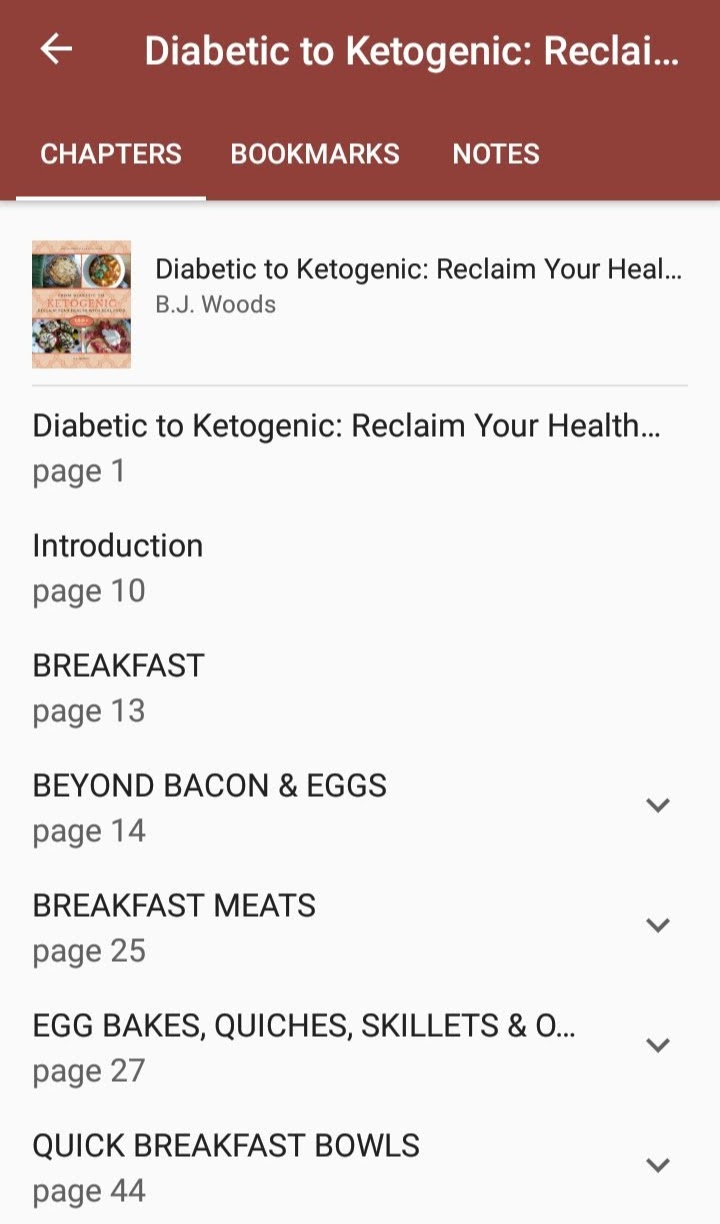Tap the book title beside the cover

(418, 269)
